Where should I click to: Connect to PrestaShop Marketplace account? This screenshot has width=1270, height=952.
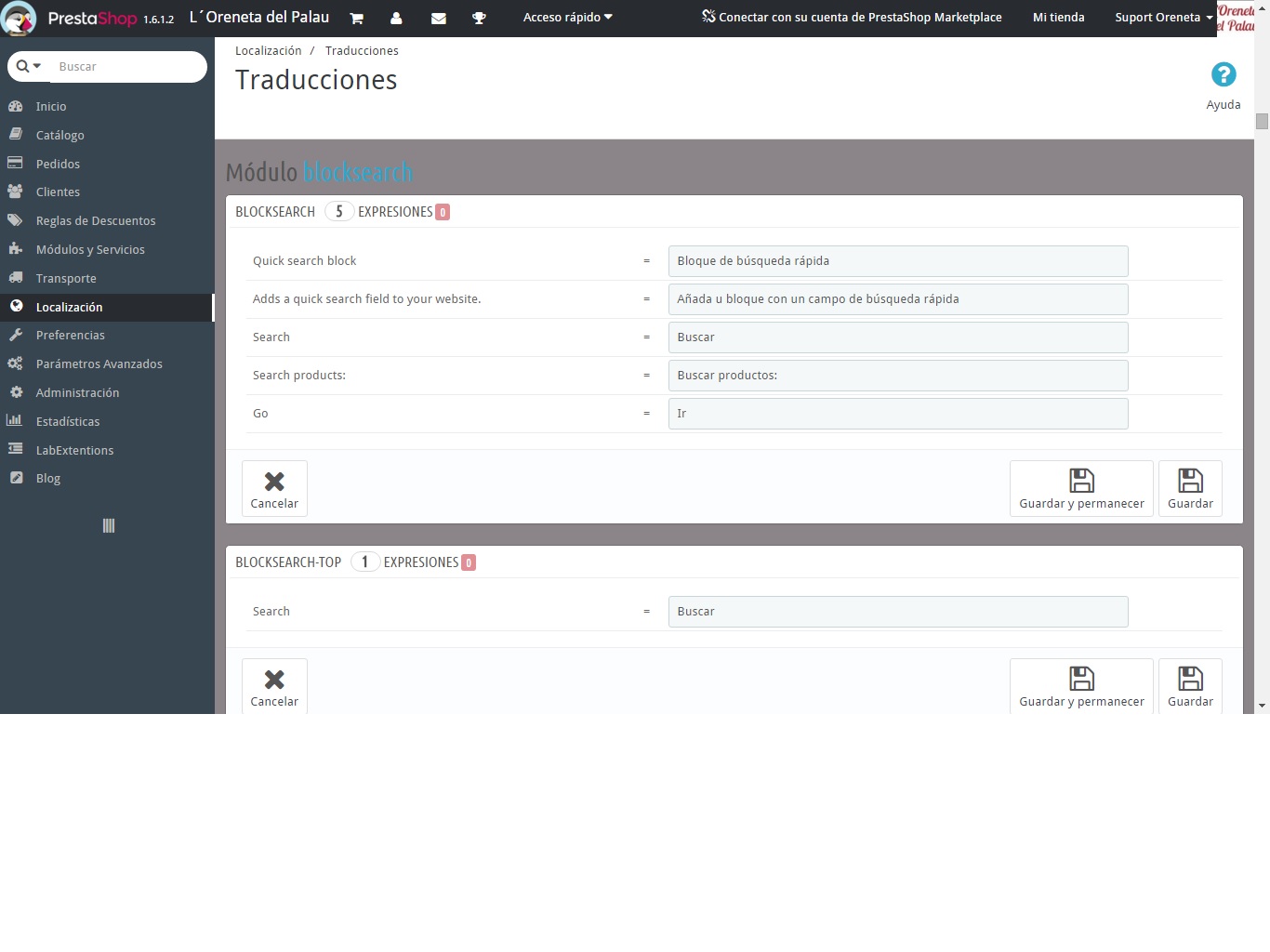click(x=852, y=18)
